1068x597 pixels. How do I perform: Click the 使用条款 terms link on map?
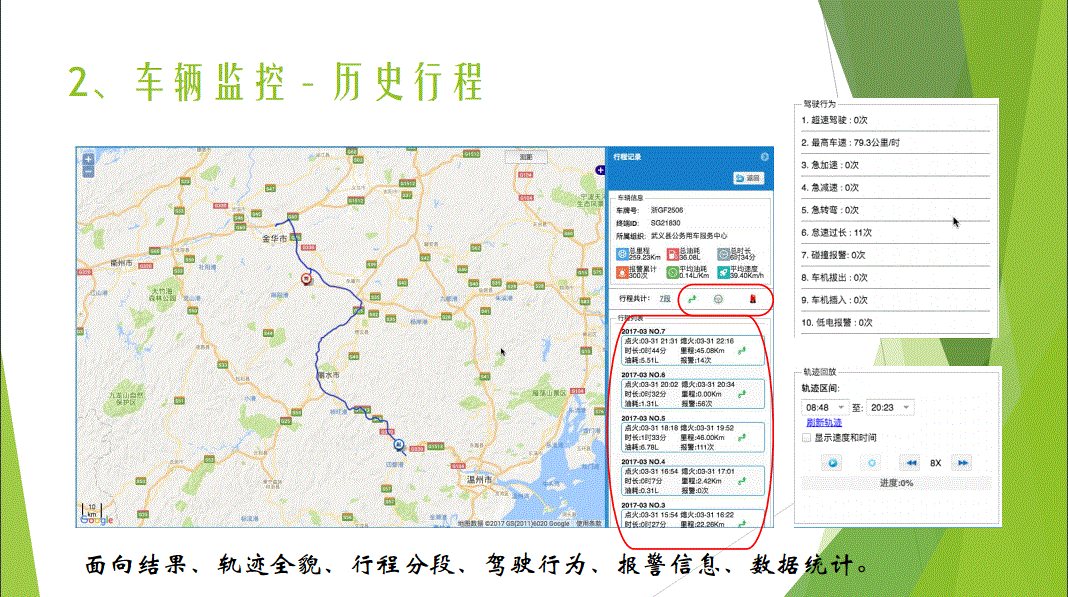tap(588, 523)
